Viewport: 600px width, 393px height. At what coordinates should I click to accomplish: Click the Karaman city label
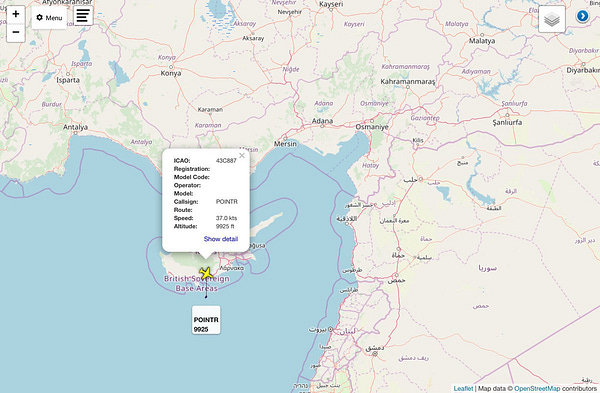click(210, 109)
